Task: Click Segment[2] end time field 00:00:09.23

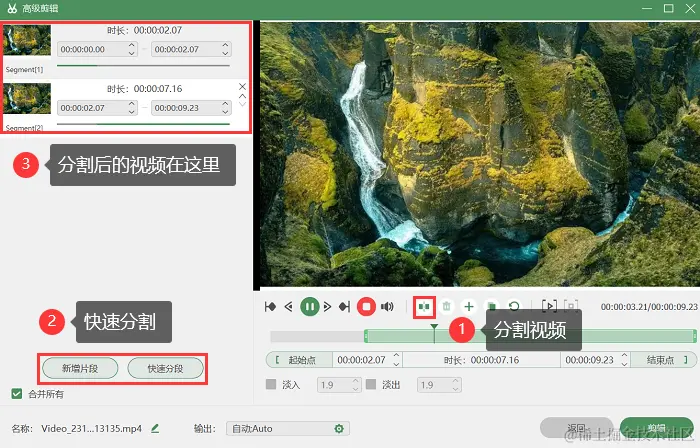Action: pyautogui.click(x=191, y=108)
